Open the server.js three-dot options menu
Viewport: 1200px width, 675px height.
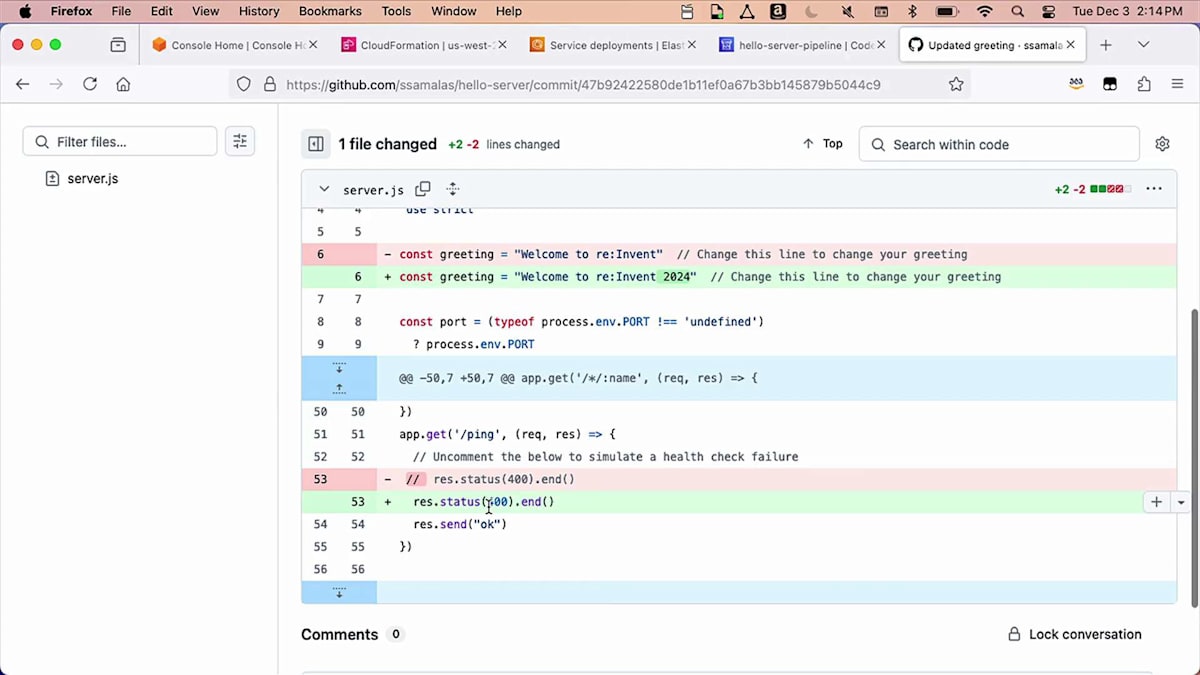(x=1154, y=189)
